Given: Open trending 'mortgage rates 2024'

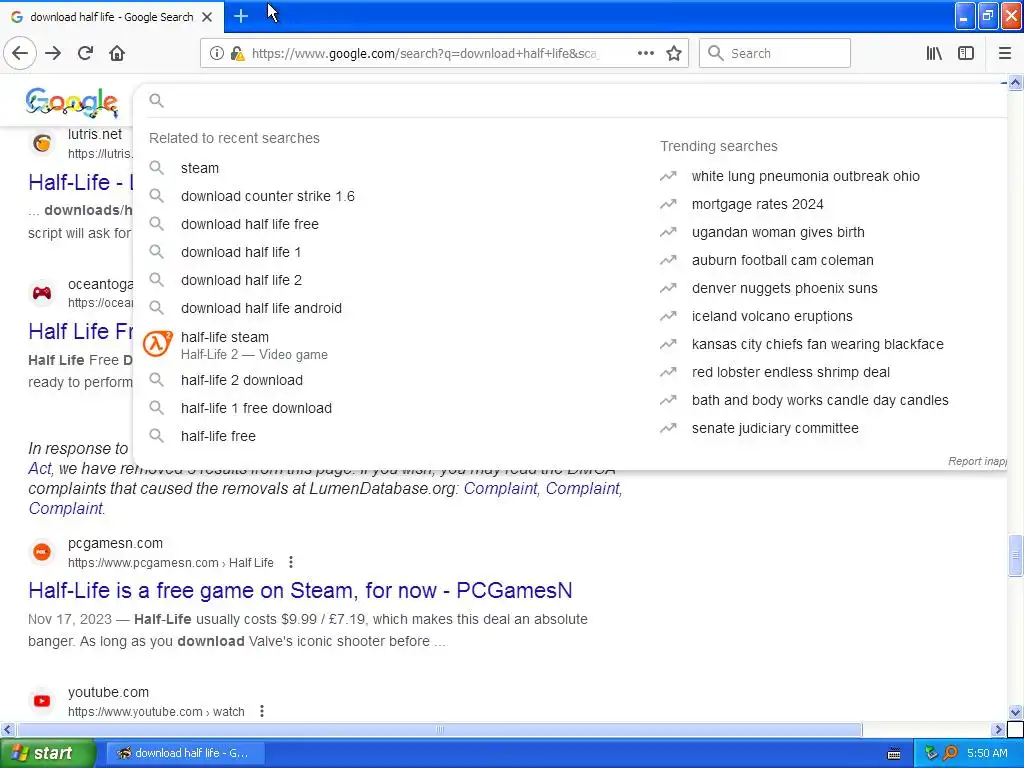Looking at the screenshot, I should [x=758, y=204].
